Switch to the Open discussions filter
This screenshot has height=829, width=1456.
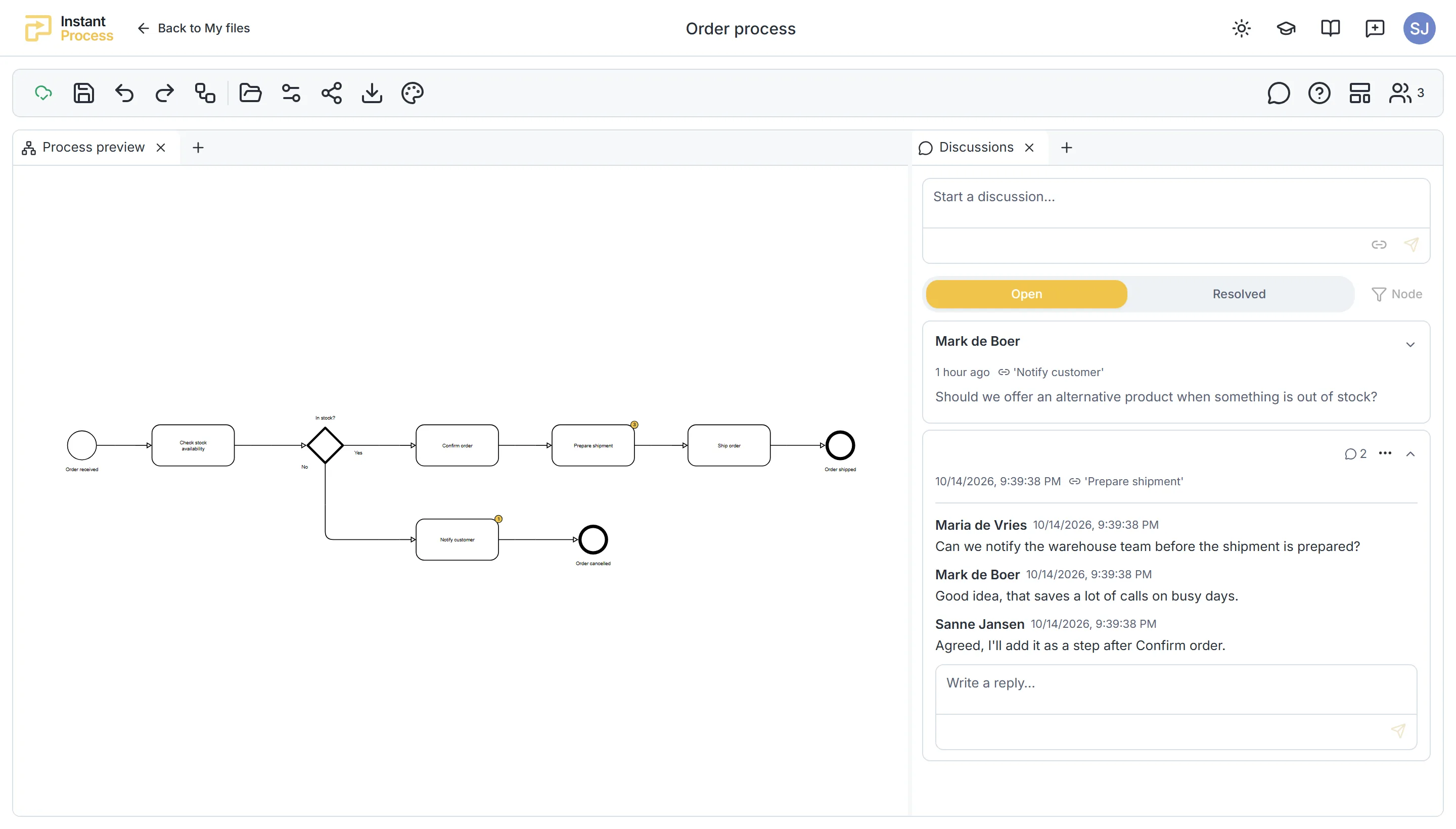click(x=1026, y=294)
